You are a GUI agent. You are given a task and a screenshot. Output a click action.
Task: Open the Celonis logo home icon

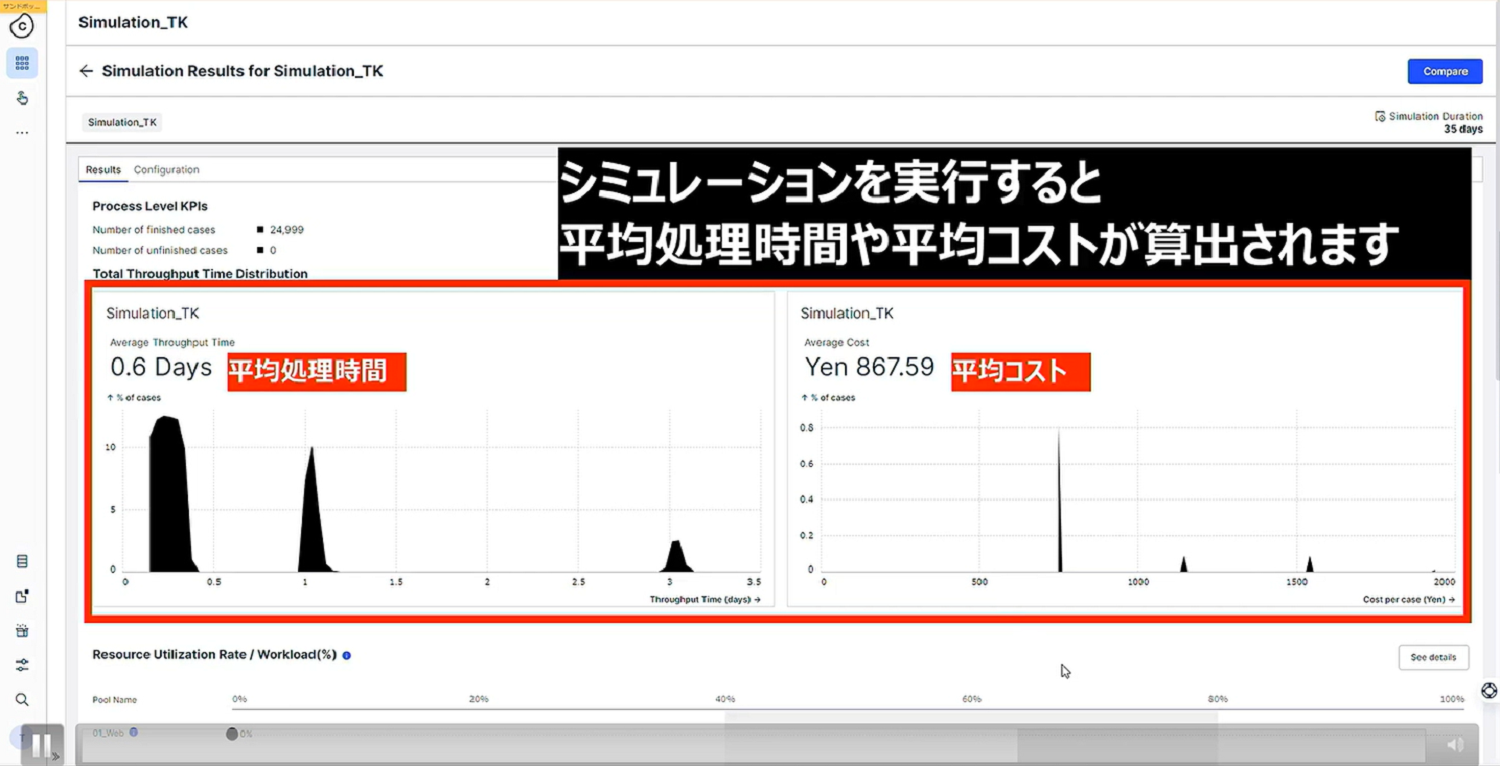coord(21,27)
